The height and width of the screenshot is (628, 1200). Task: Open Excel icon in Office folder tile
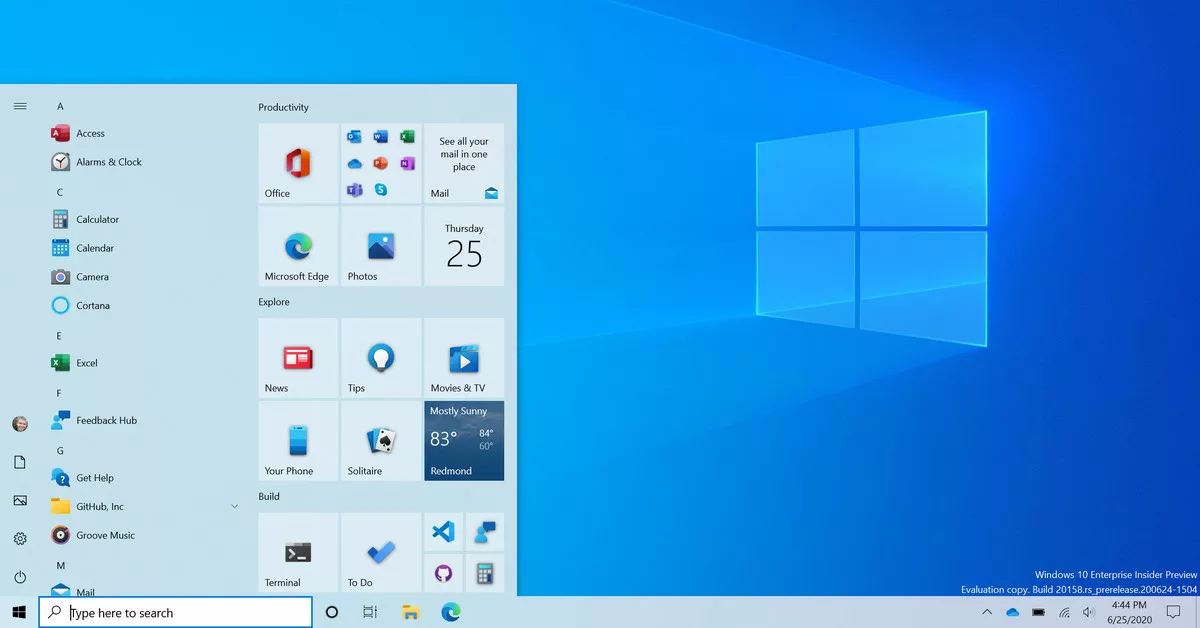[407, 137]
